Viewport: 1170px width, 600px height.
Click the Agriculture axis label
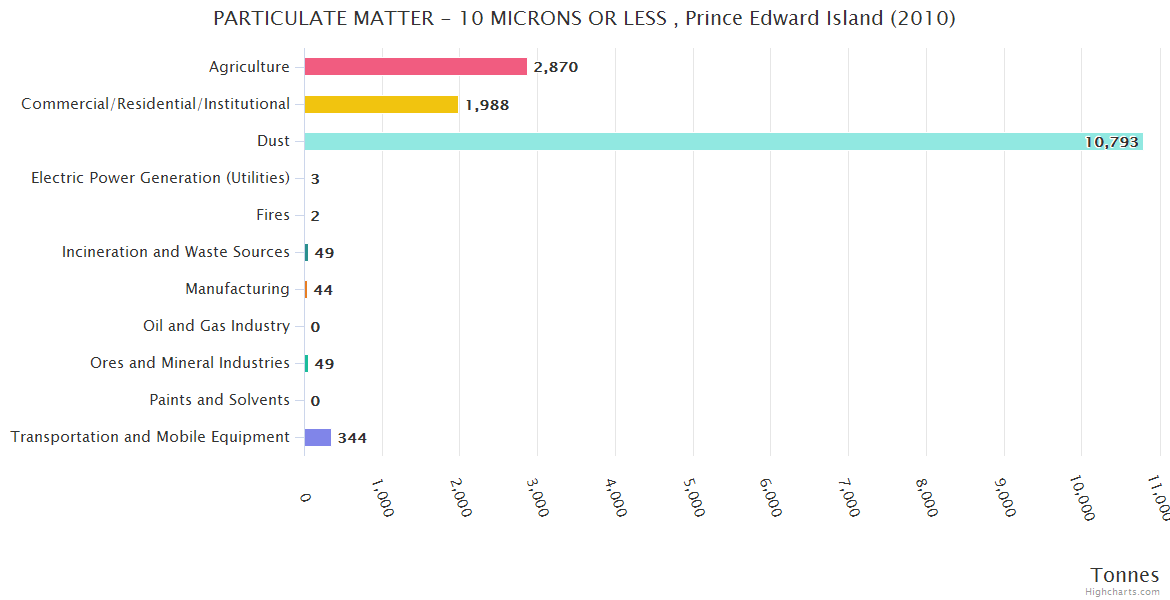[249, 67]
